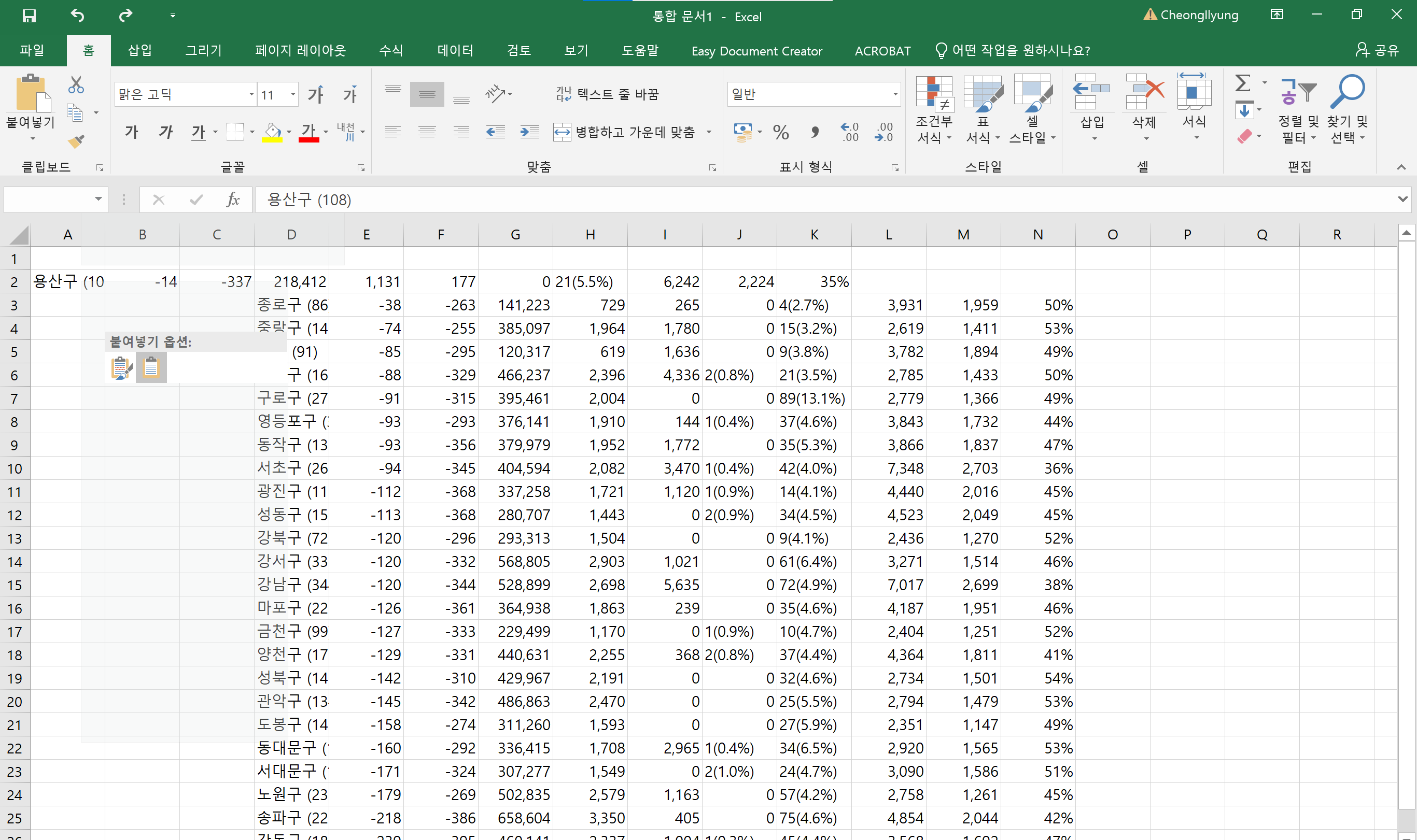
Task: Expand the formula bar chevron
Action: point(1402,199)
